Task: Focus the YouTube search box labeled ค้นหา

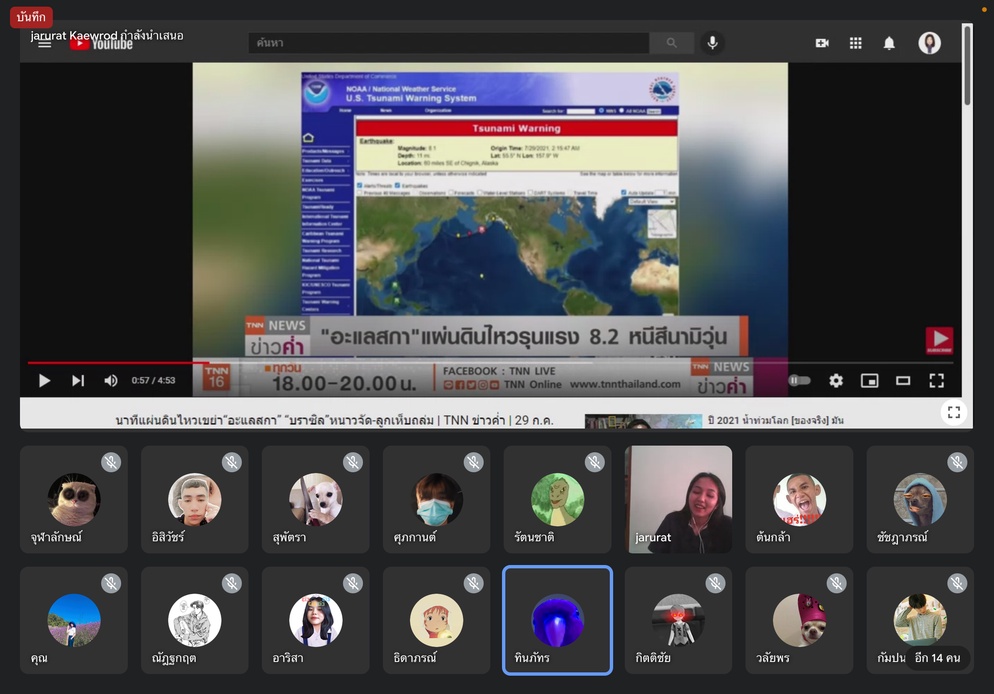Action: [449, 43]
